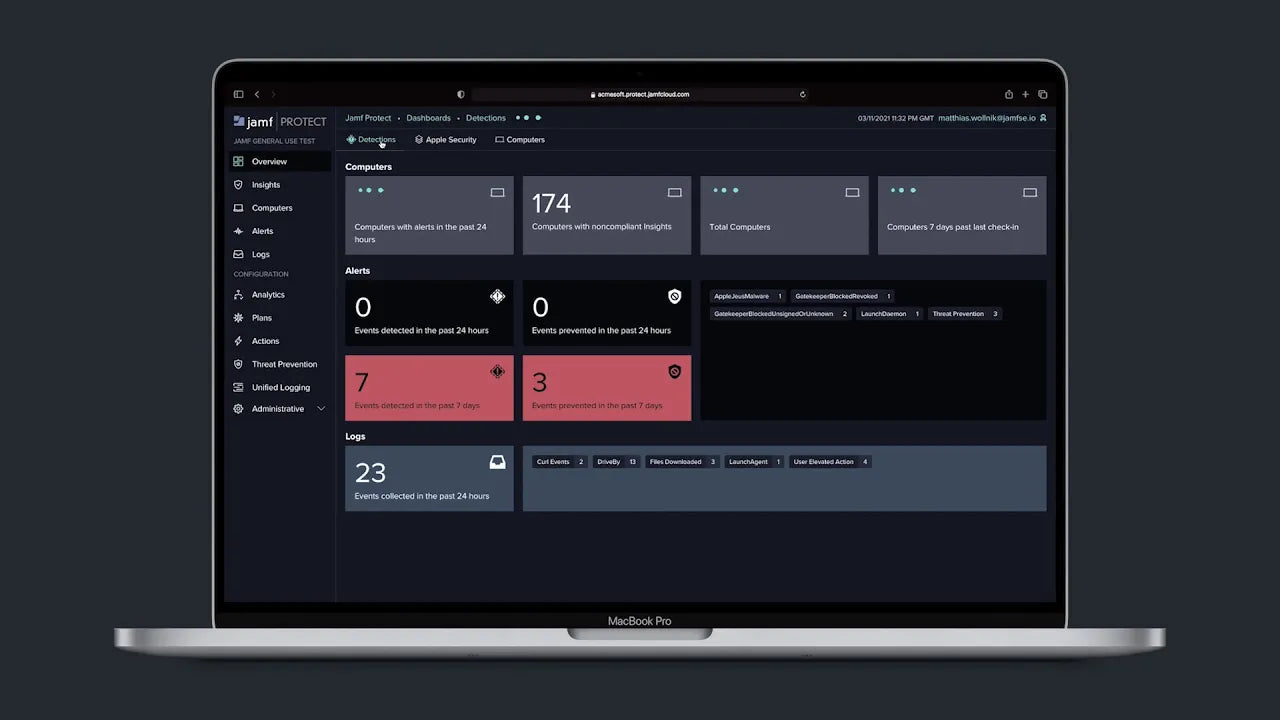Reload the page using refresh icon
This screenshot has height=720, width=1280.
802,94
